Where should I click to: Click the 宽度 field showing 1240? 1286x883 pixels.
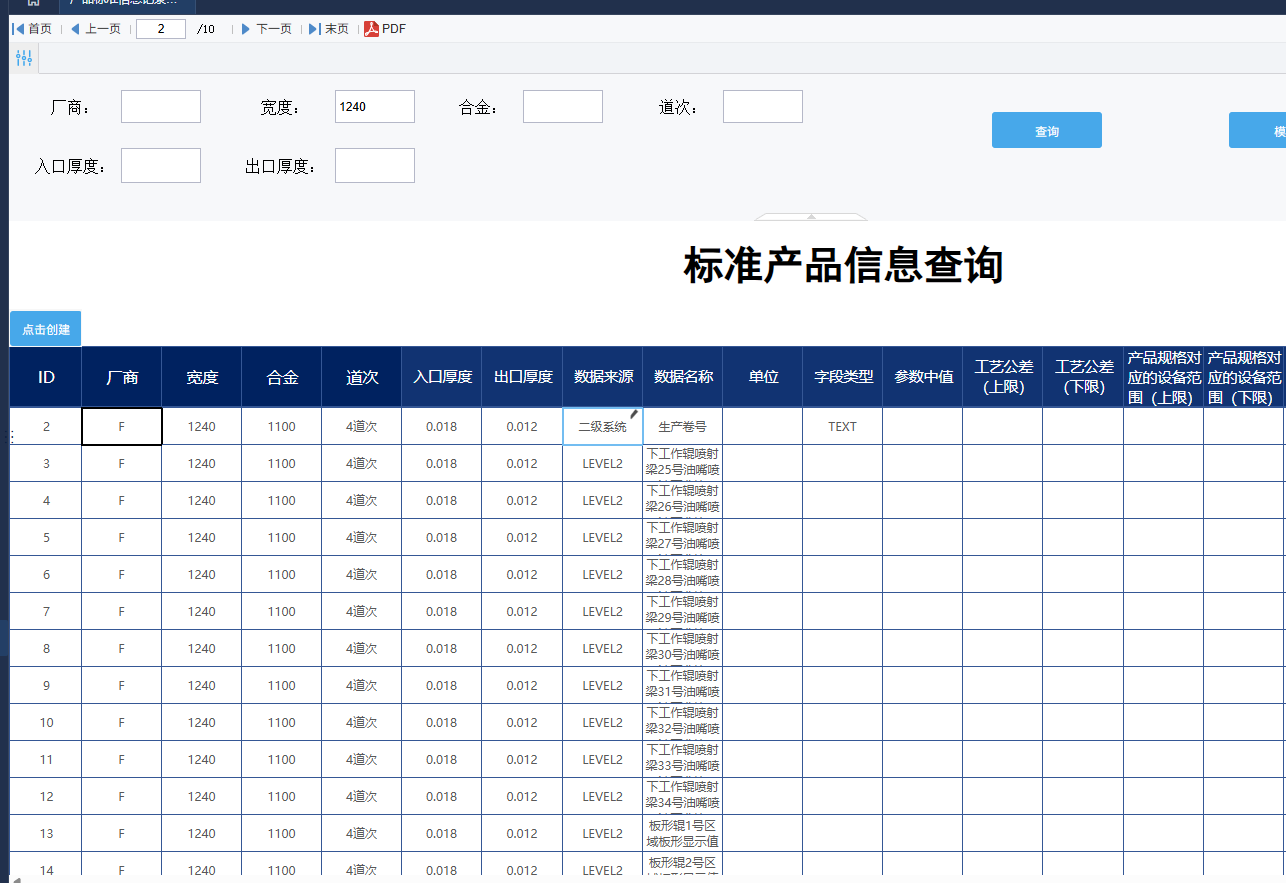(375, 106)
